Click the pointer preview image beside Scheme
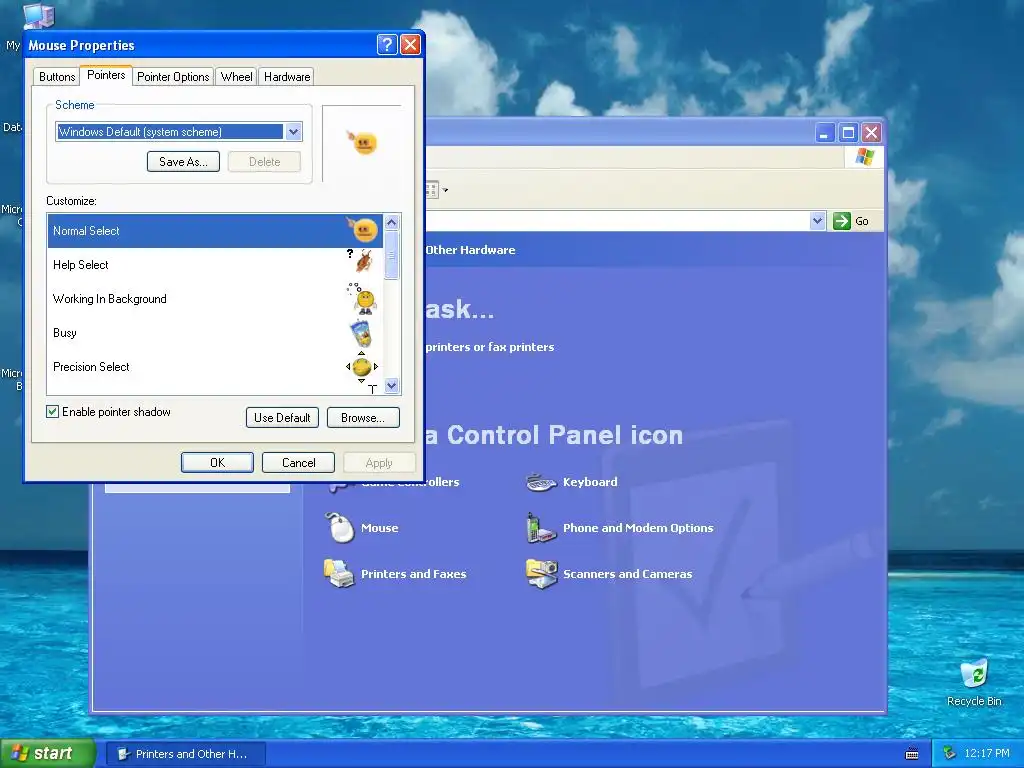This screenshot has width=1024, height=768. point(364,142)
